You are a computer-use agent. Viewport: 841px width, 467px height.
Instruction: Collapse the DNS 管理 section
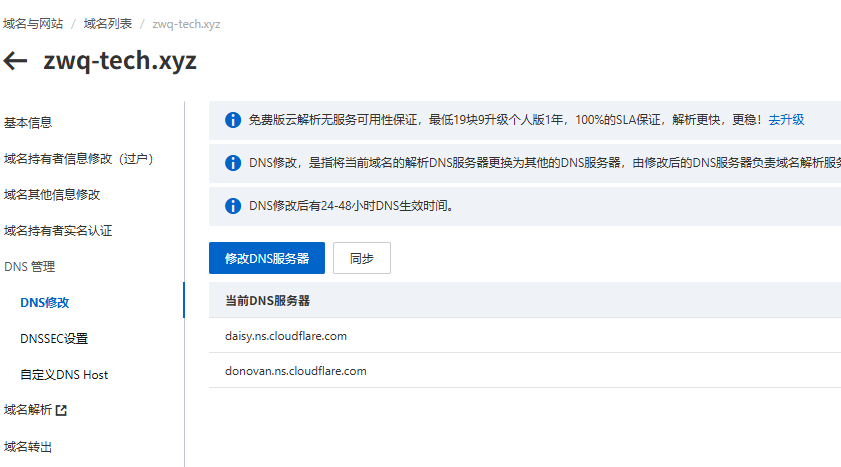[x=29, y=266]
